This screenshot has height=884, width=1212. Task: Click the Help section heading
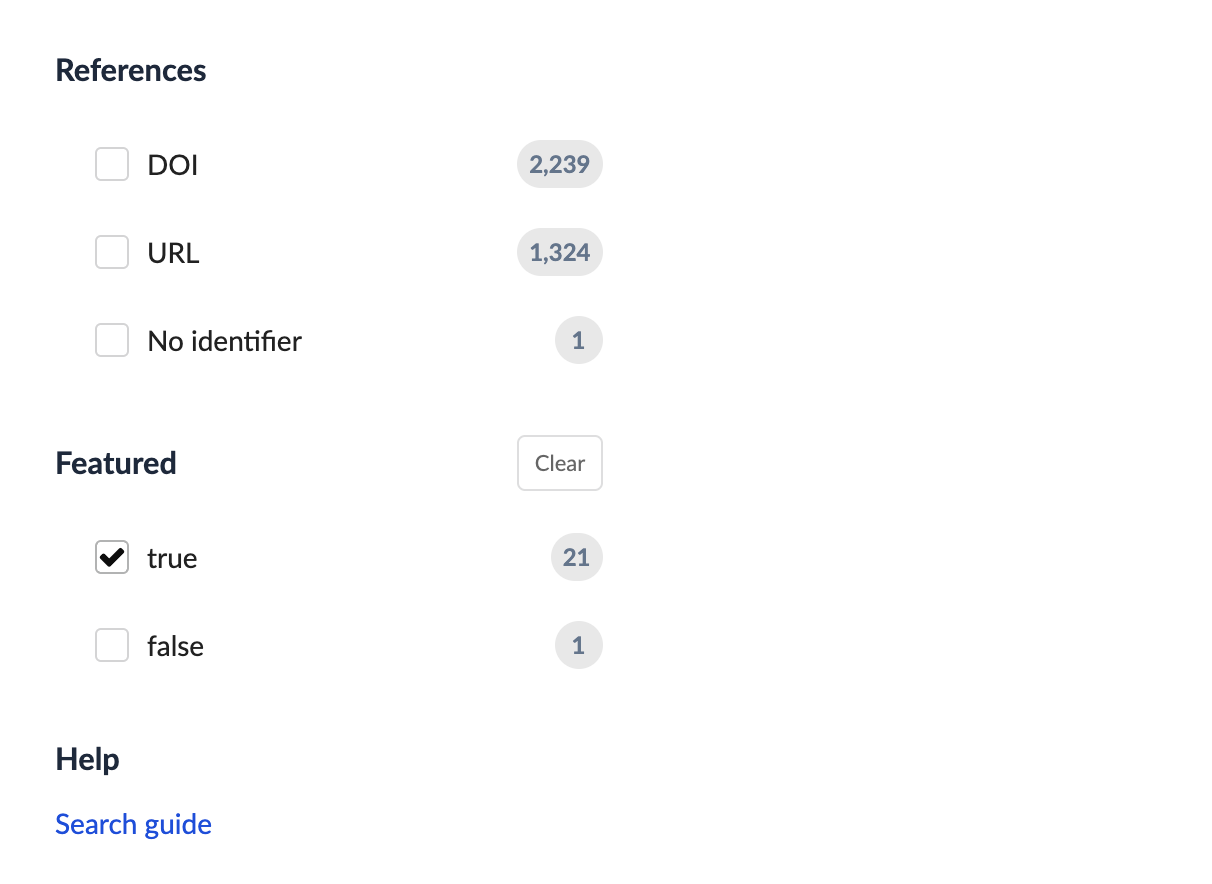(87, 759)
